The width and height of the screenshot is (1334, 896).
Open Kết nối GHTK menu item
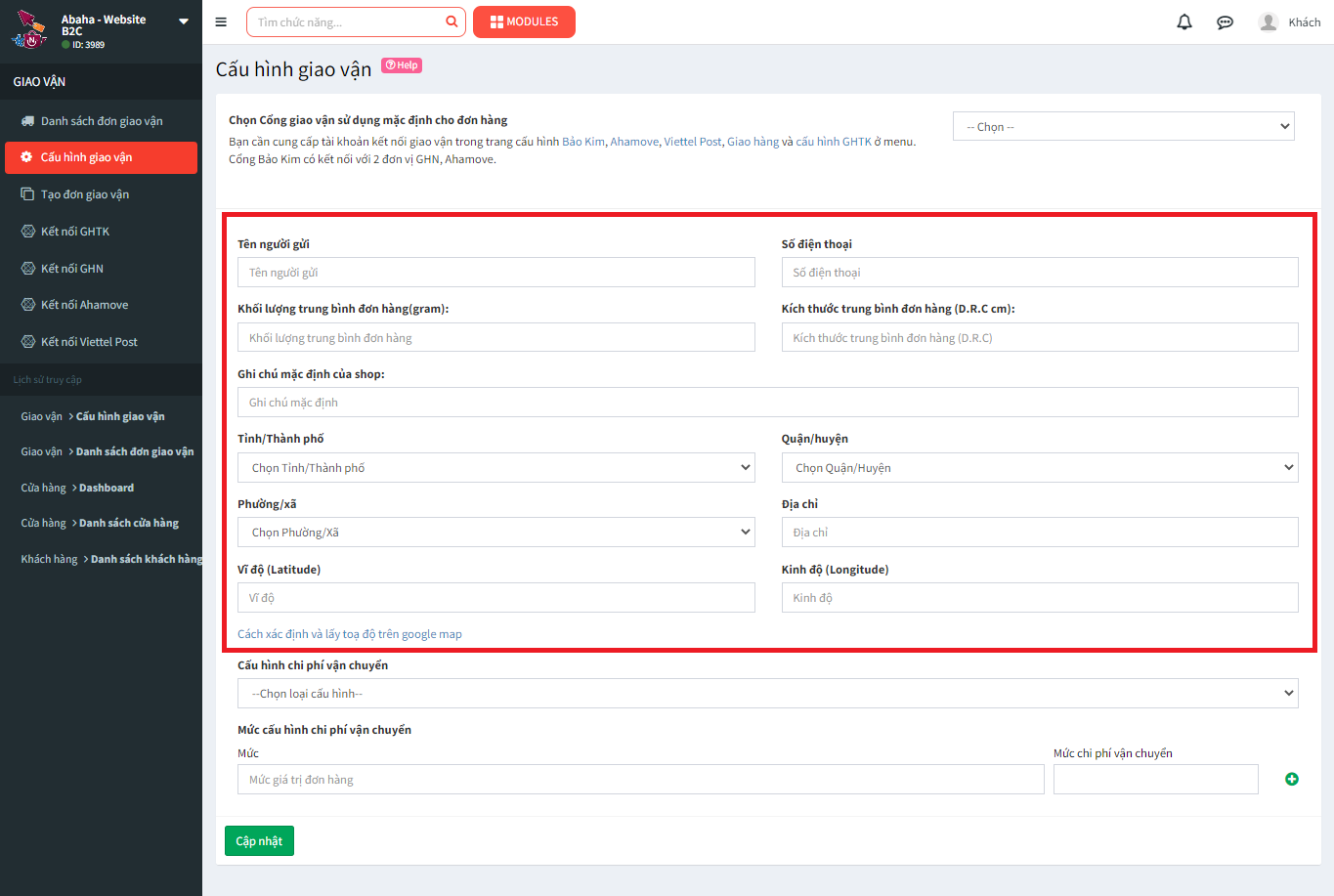(75, 232)
